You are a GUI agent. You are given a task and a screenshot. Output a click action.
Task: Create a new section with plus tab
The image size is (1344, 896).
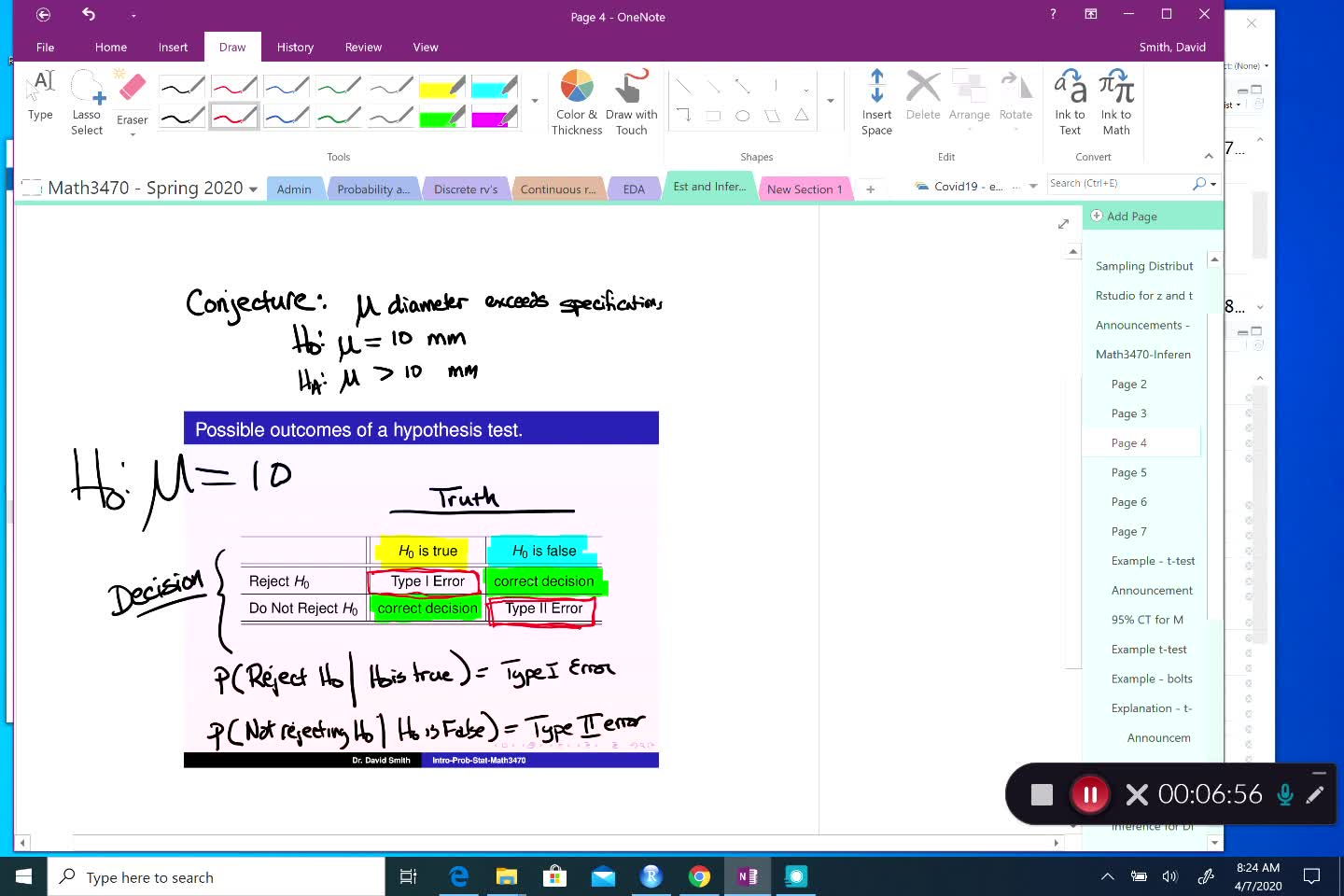click(x=870, y=189)
